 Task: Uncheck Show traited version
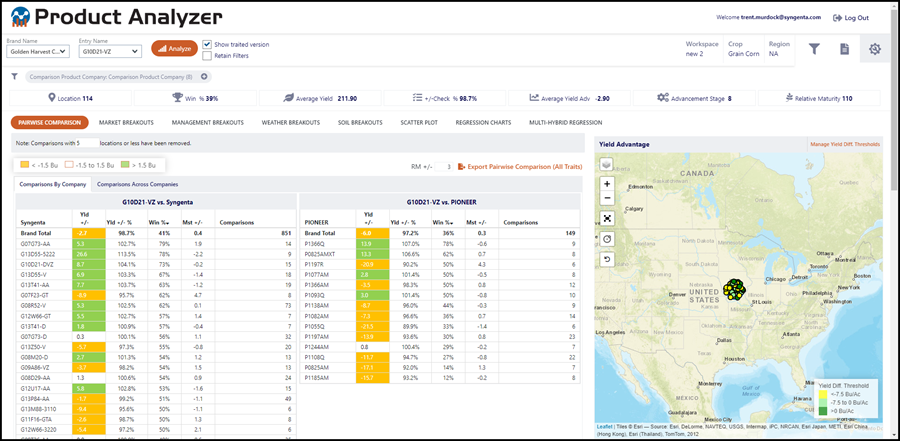coord(207,44)
